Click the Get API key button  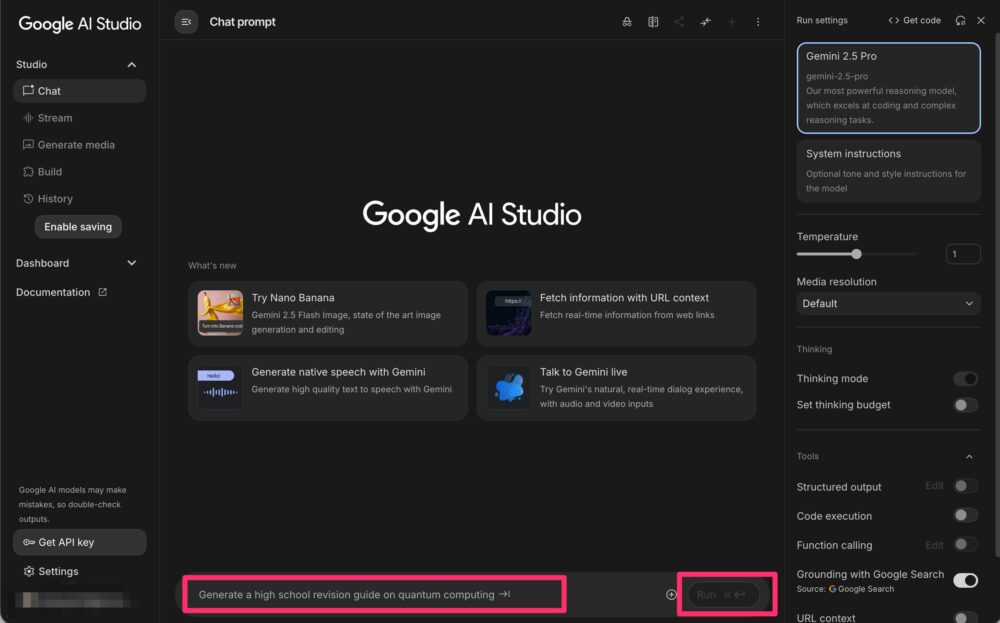tap(79, 542)
